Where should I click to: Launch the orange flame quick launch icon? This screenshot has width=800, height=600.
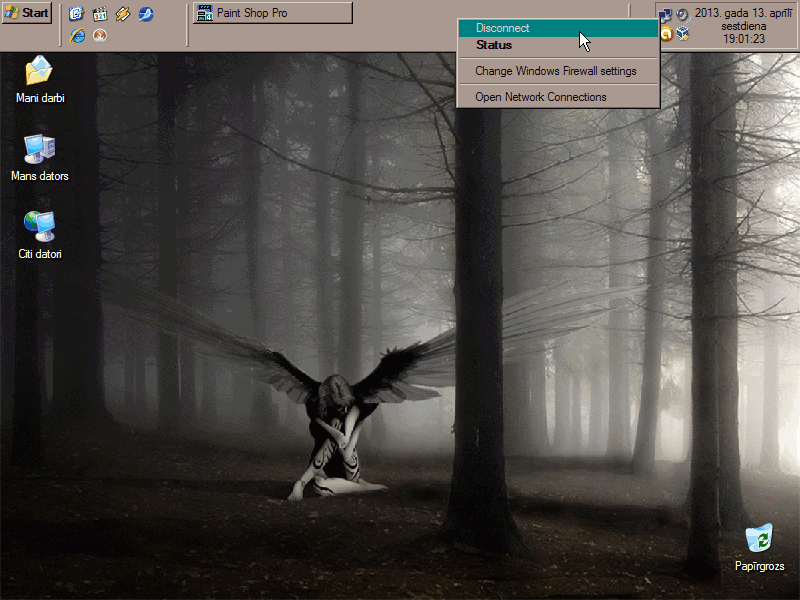click(100, 35)
